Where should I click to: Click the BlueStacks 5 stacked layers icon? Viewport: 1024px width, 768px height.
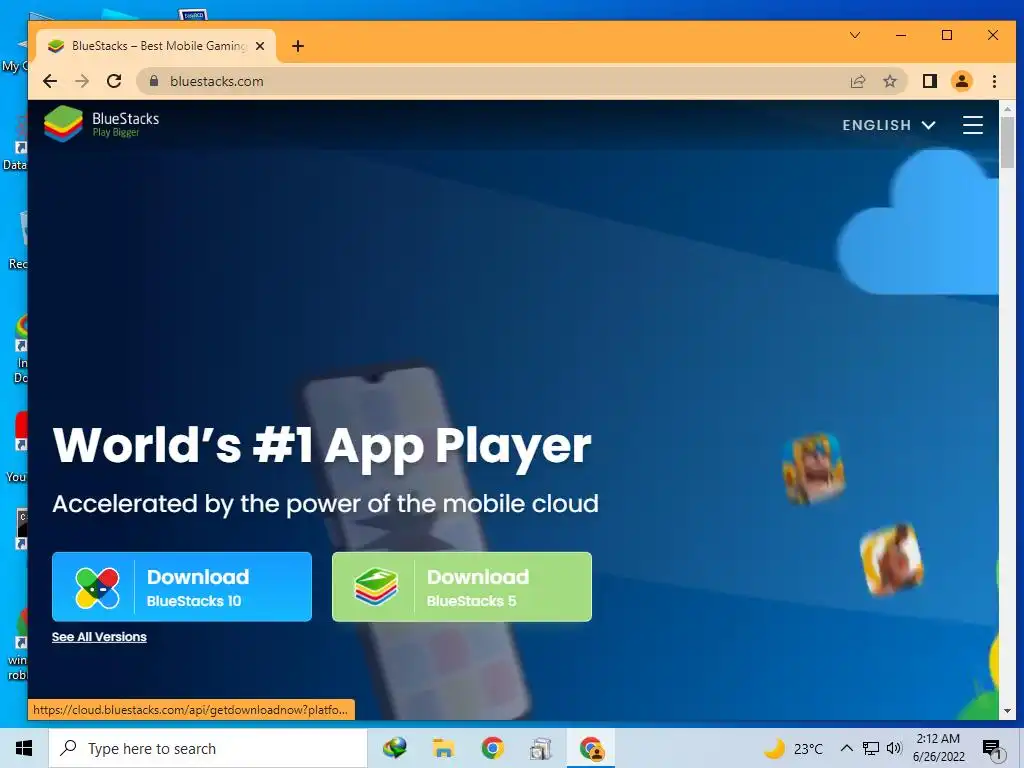(x=376, y=586)
